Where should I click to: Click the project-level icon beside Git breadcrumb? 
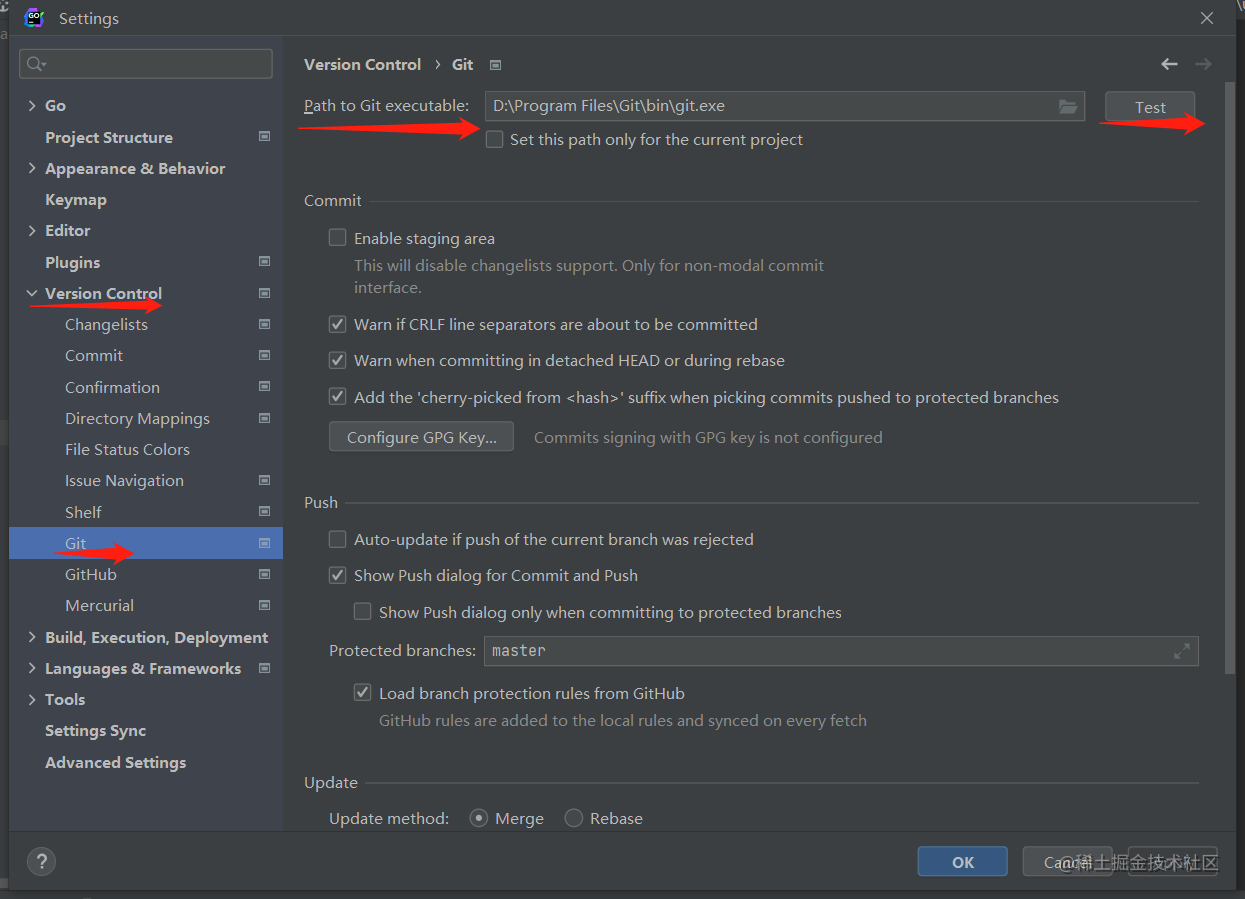coord(495,65)
